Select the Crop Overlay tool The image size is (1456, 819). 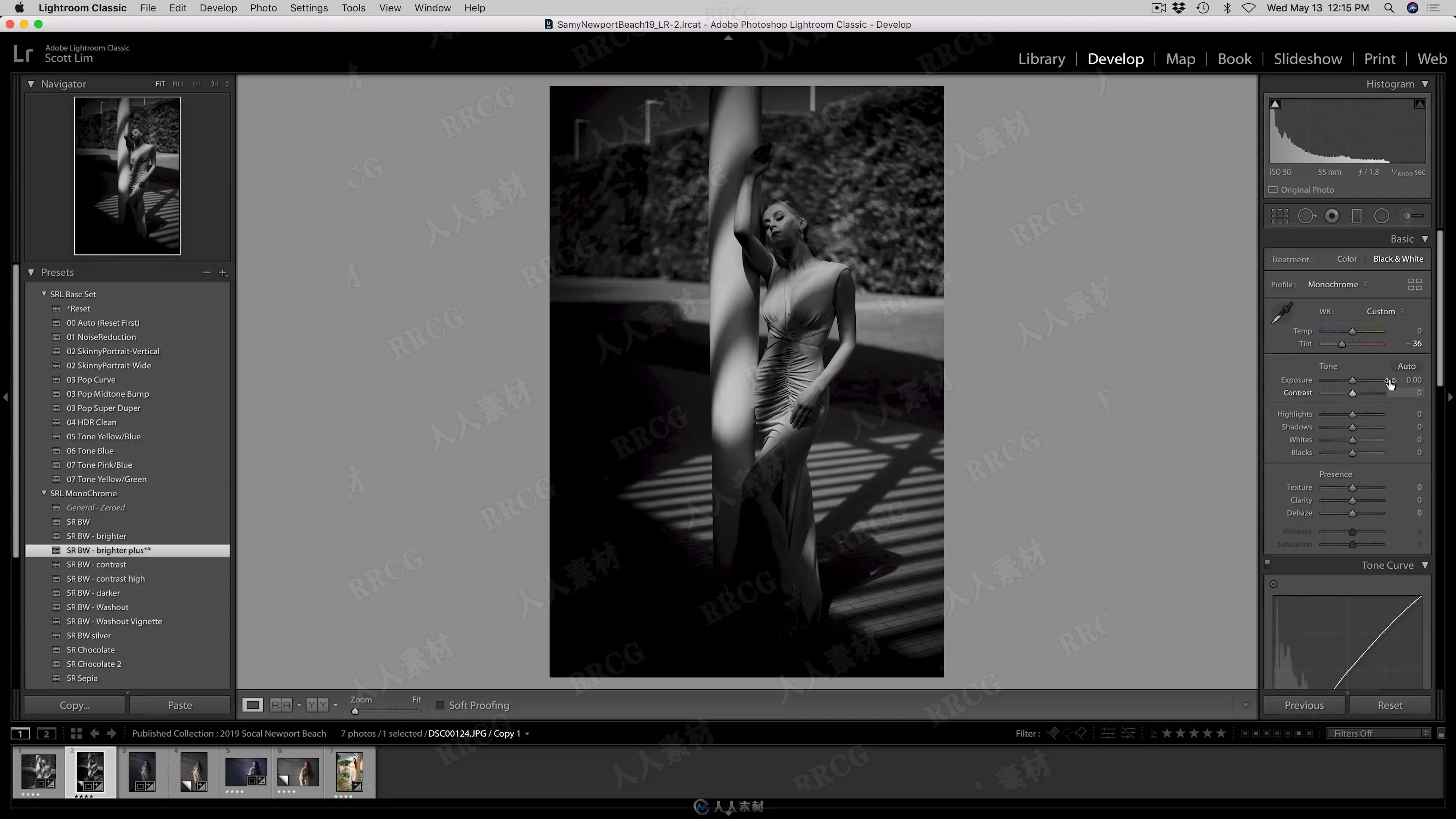tap(1280, 216)
